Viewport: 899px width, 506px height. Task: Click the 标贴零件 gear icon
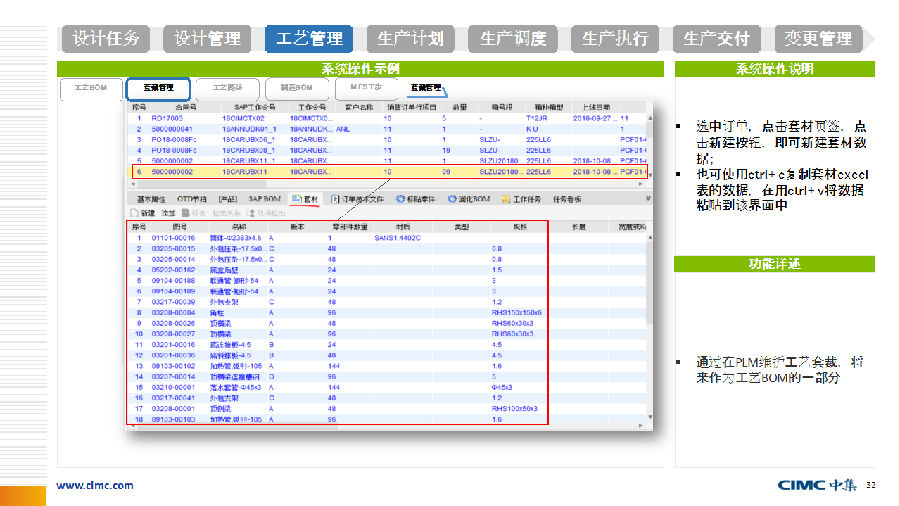click(400, 199)
